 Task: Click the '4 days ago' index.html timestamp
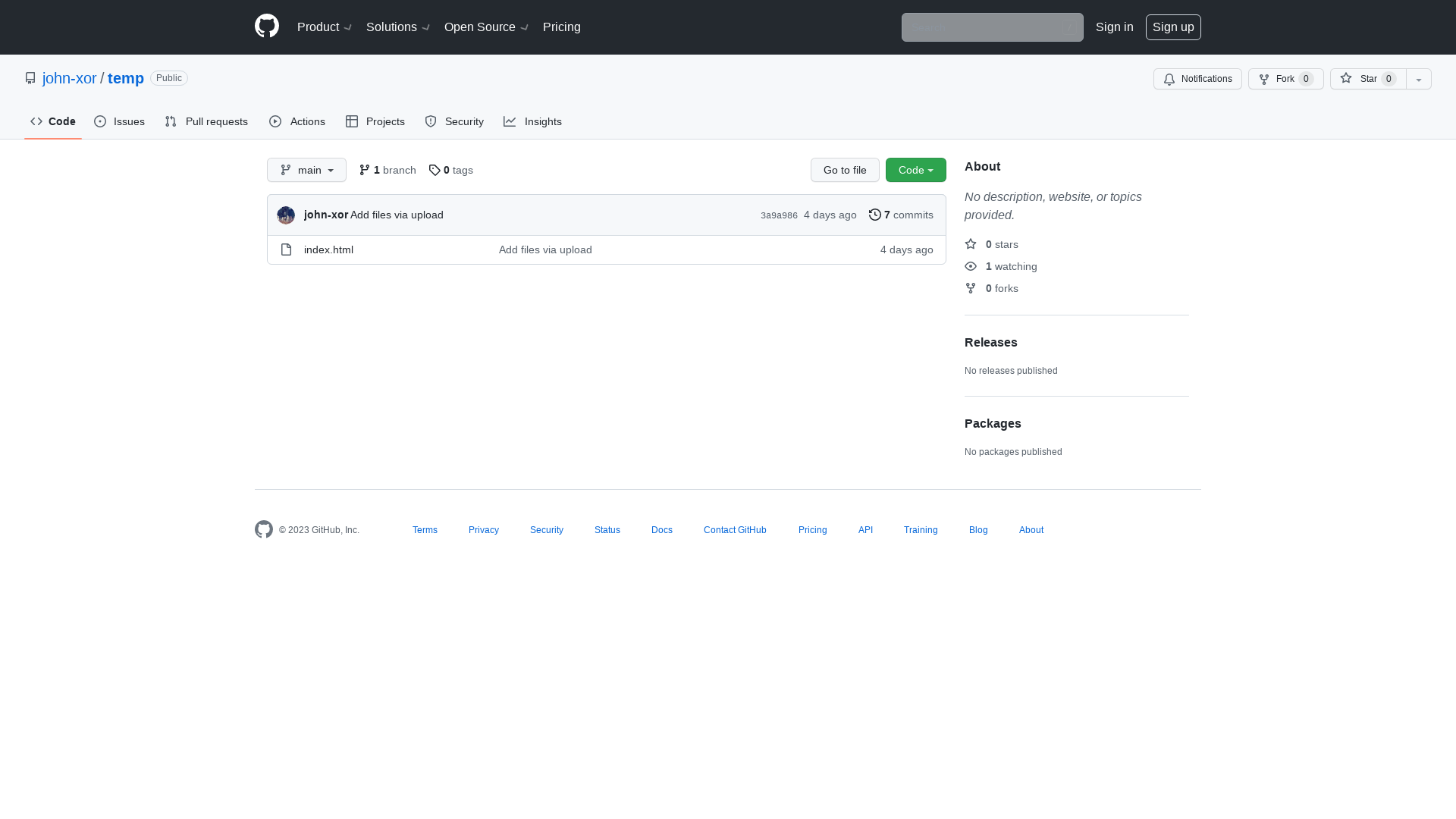coord(907,249)
